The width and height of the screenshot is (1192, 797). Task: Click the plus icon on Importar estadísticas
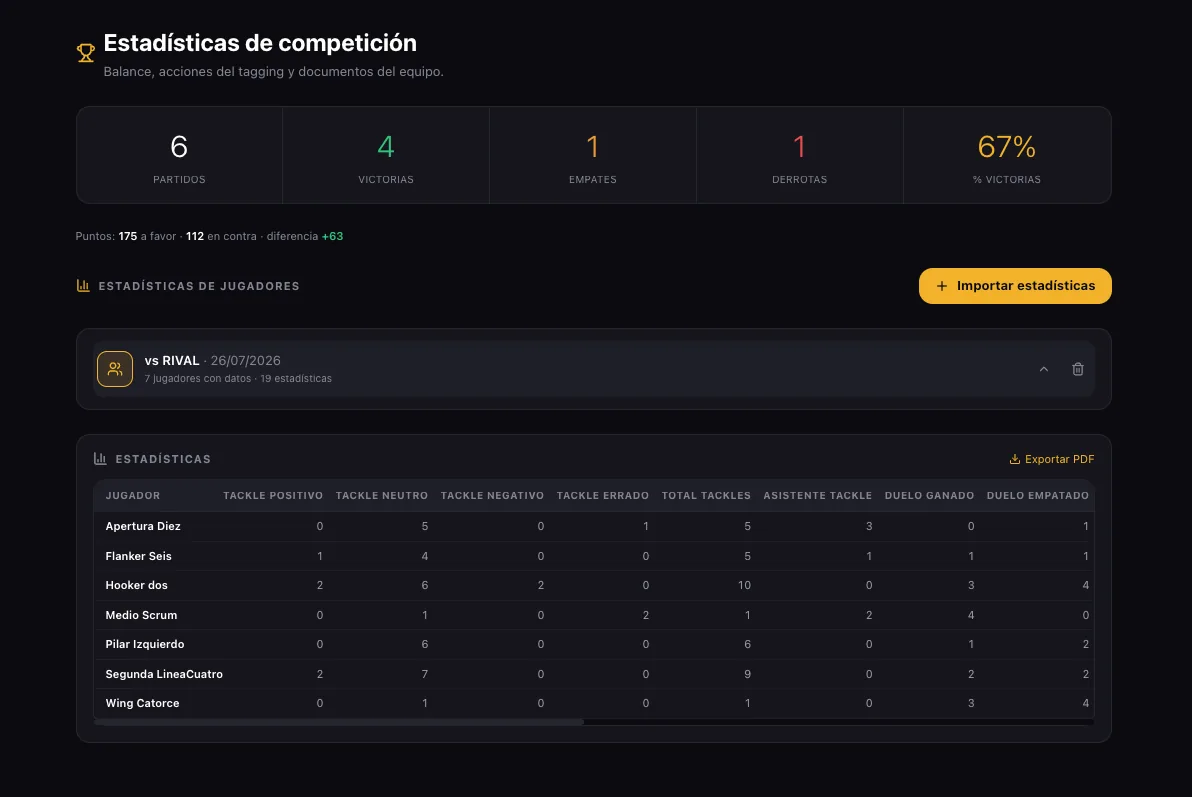(941, 286)
